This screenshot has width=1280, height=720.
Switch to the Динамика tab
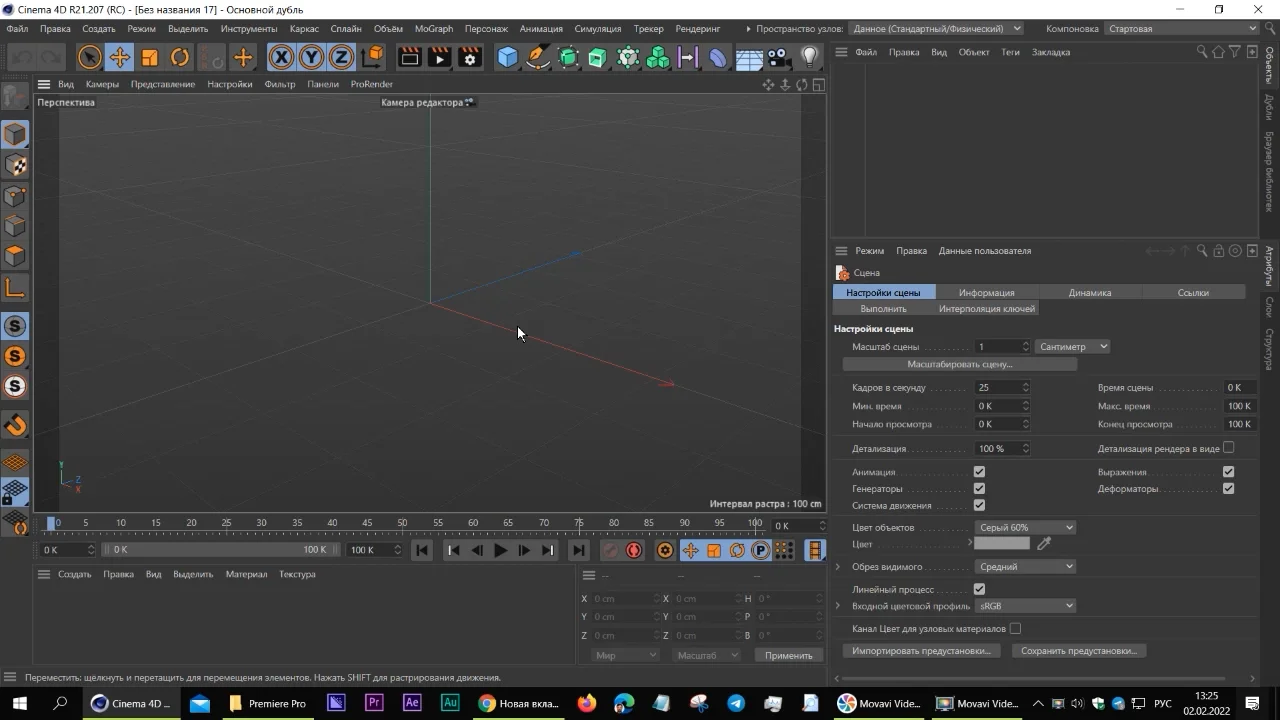click(1090, 293)
